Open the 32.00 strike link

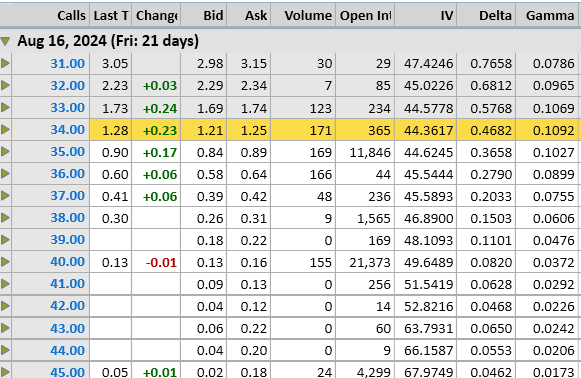click(x=67, y=86)
